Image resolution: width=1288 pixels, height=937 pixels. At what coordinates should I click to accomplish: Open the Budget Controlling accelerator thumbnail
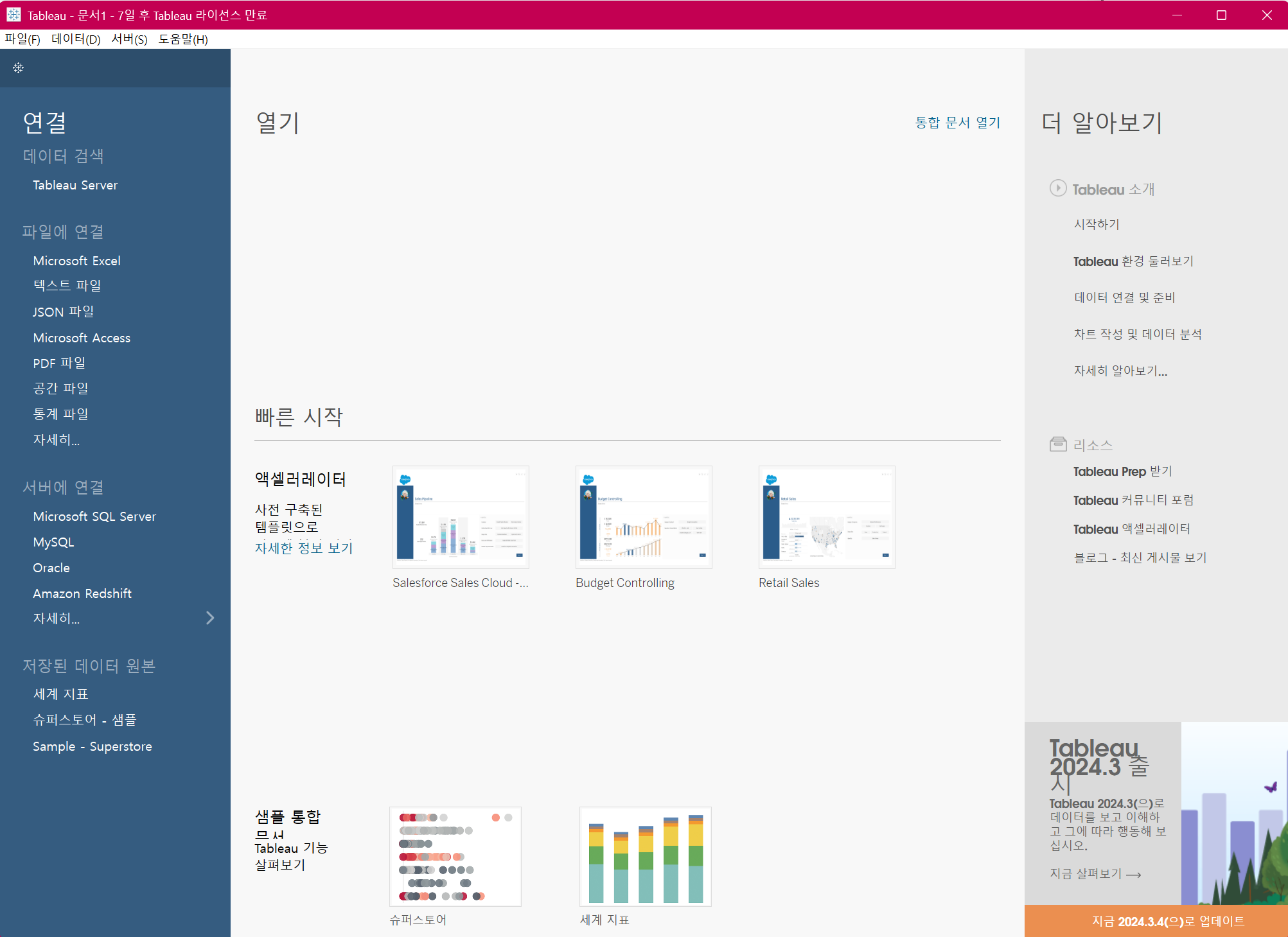pos(644,517)
